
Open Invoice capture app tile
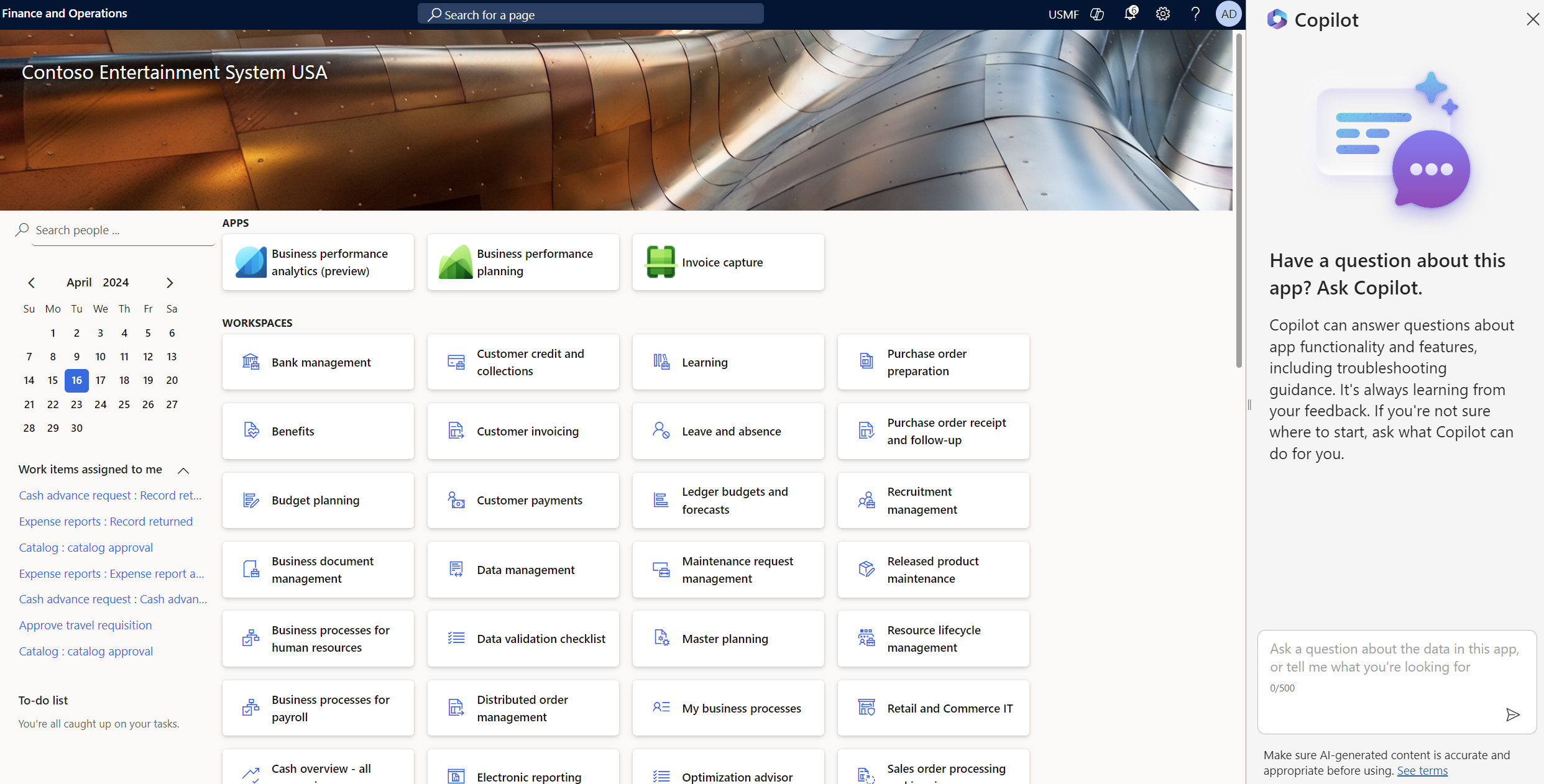(728, 262)
